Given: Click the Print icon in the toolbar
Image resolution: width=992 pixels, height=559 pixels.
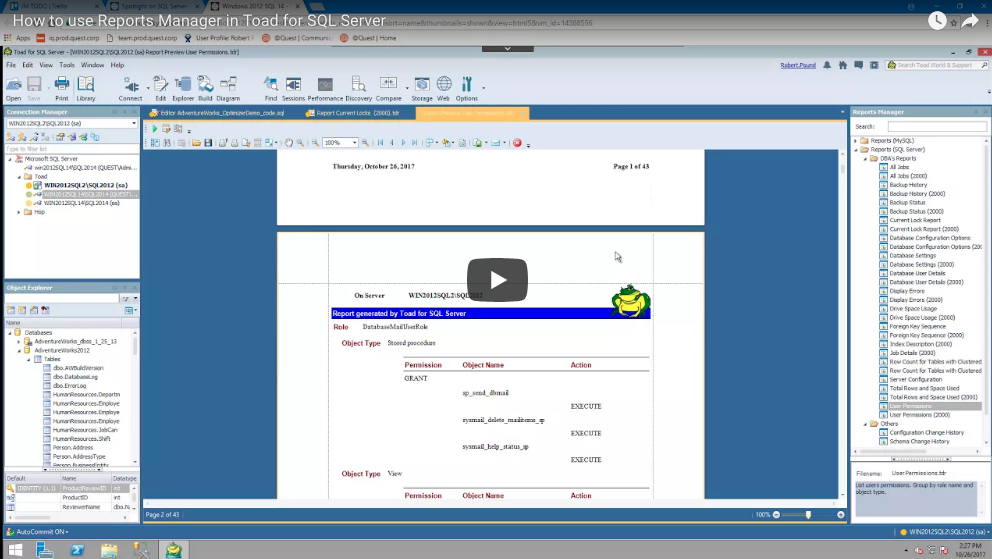Looking at the screenshot, I should tap(61, 88).
